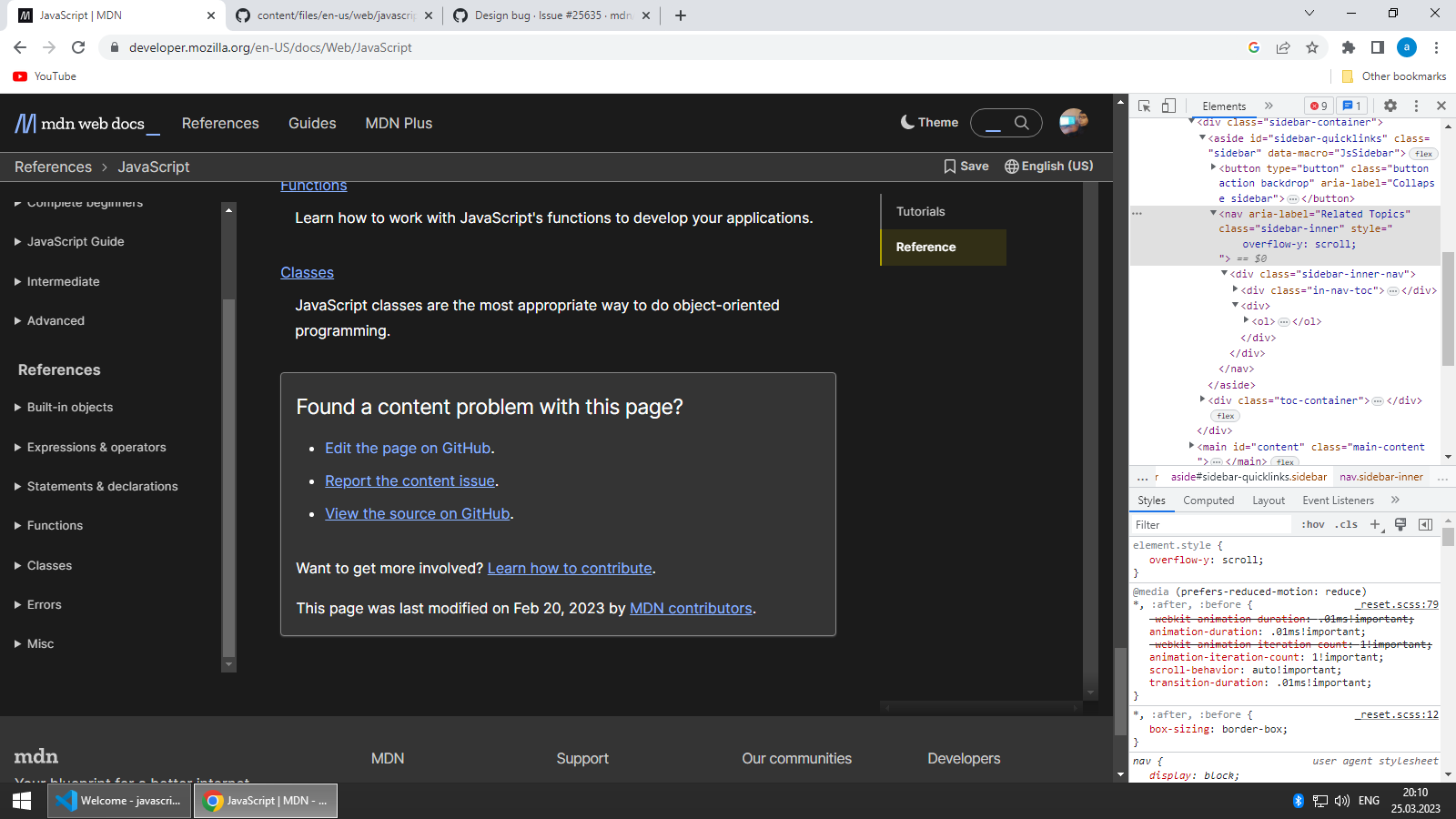Click Learn how to contribute link
This screenshot has height=819, width=1456.
(569, 568)
